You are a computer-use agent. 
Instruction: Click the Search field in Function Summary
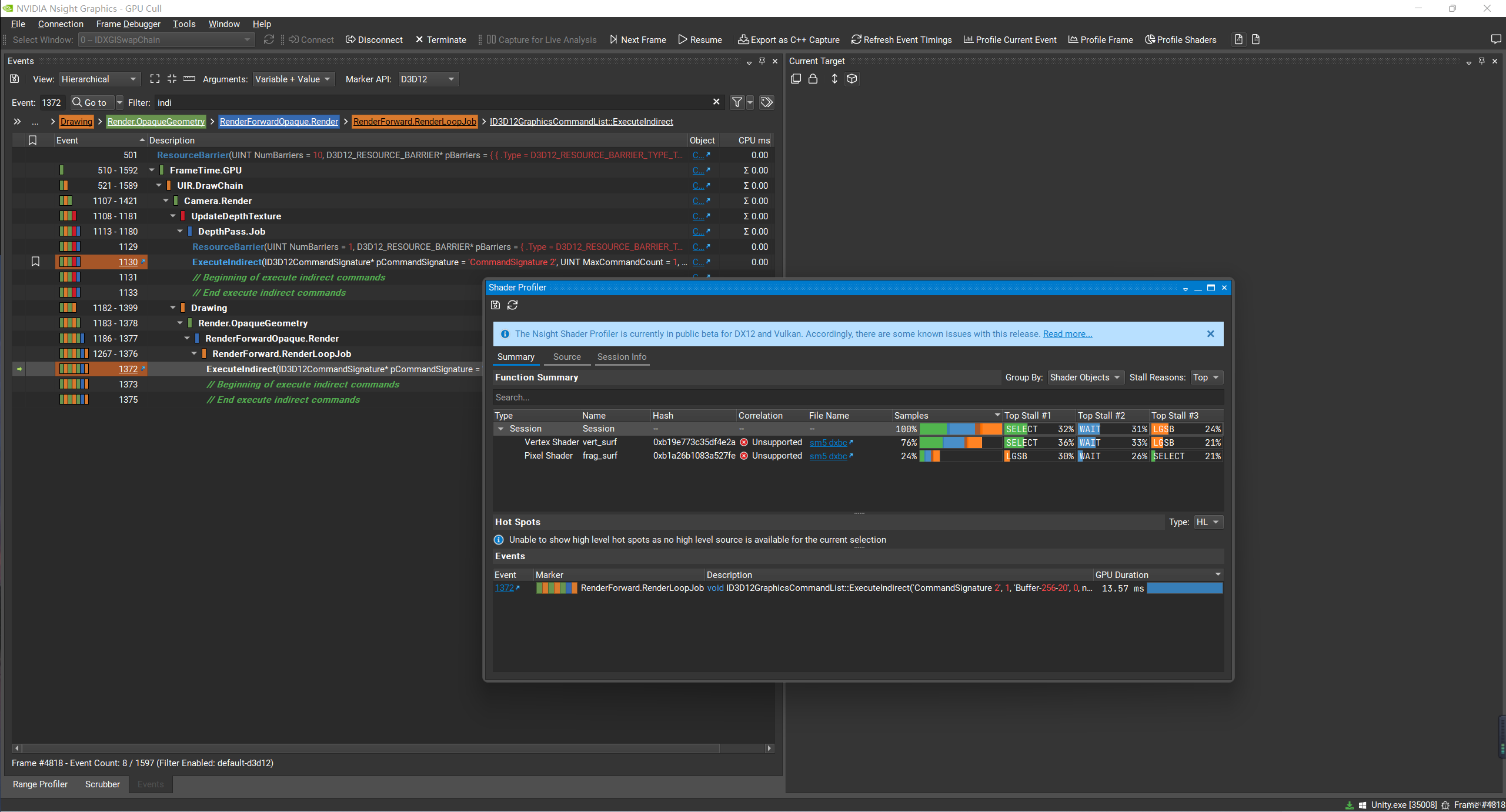[x=858, y=397]
